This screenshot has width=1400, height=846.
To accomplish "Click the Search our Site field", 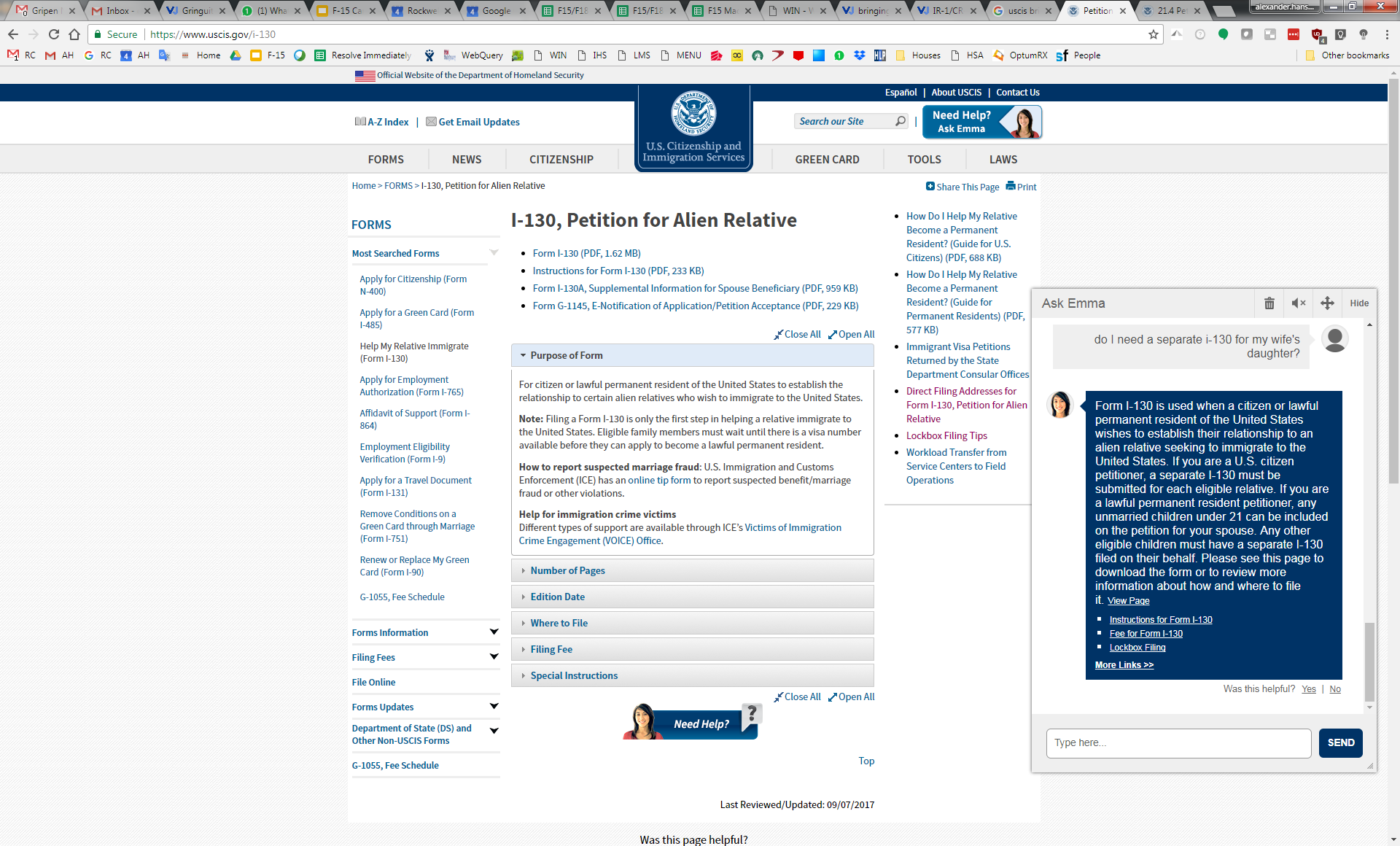I will pos(844,121).
